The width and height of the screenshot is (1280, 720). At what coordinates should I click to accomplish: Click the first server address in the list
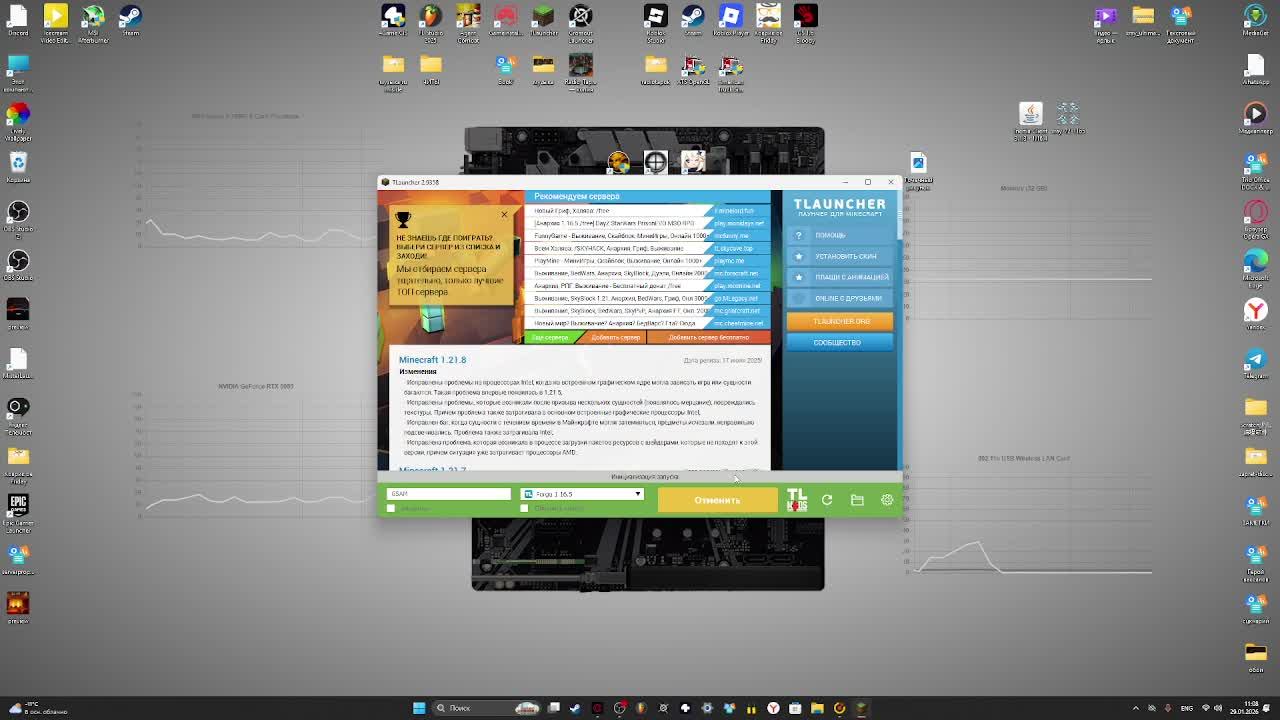[x=735, y=211]
